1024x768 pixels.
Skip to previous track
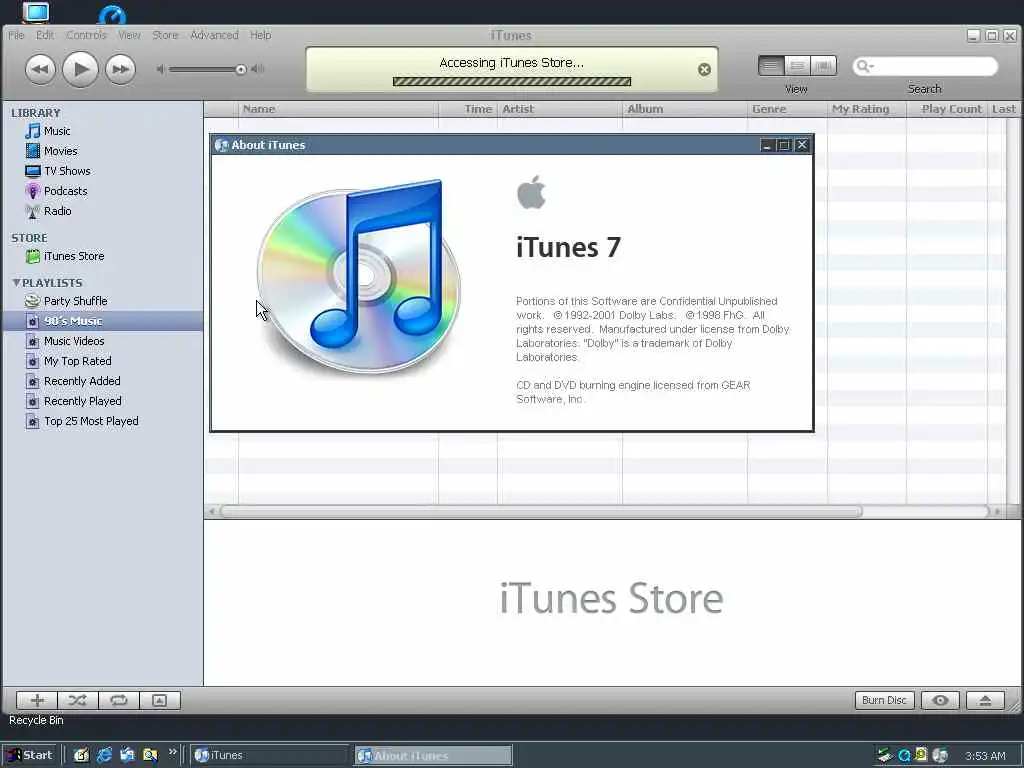point(40,69)
